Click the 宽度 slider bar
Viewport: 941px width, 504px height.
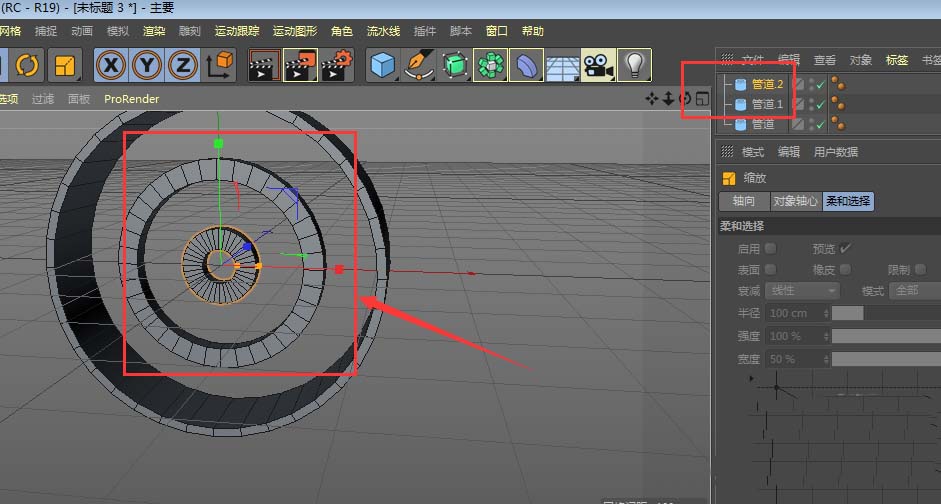coord(886,359)
